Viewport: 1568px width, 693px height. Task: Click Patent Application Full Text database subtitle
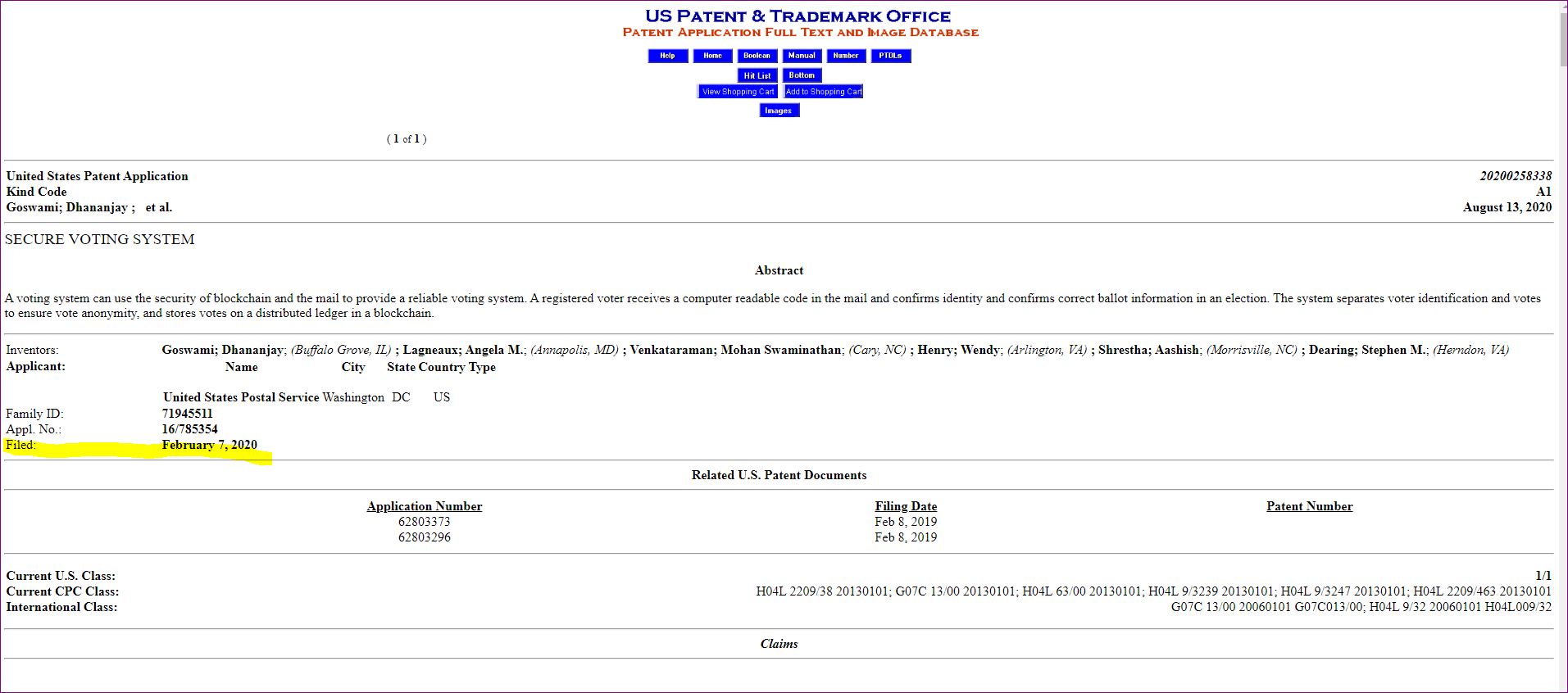point(801,33)
